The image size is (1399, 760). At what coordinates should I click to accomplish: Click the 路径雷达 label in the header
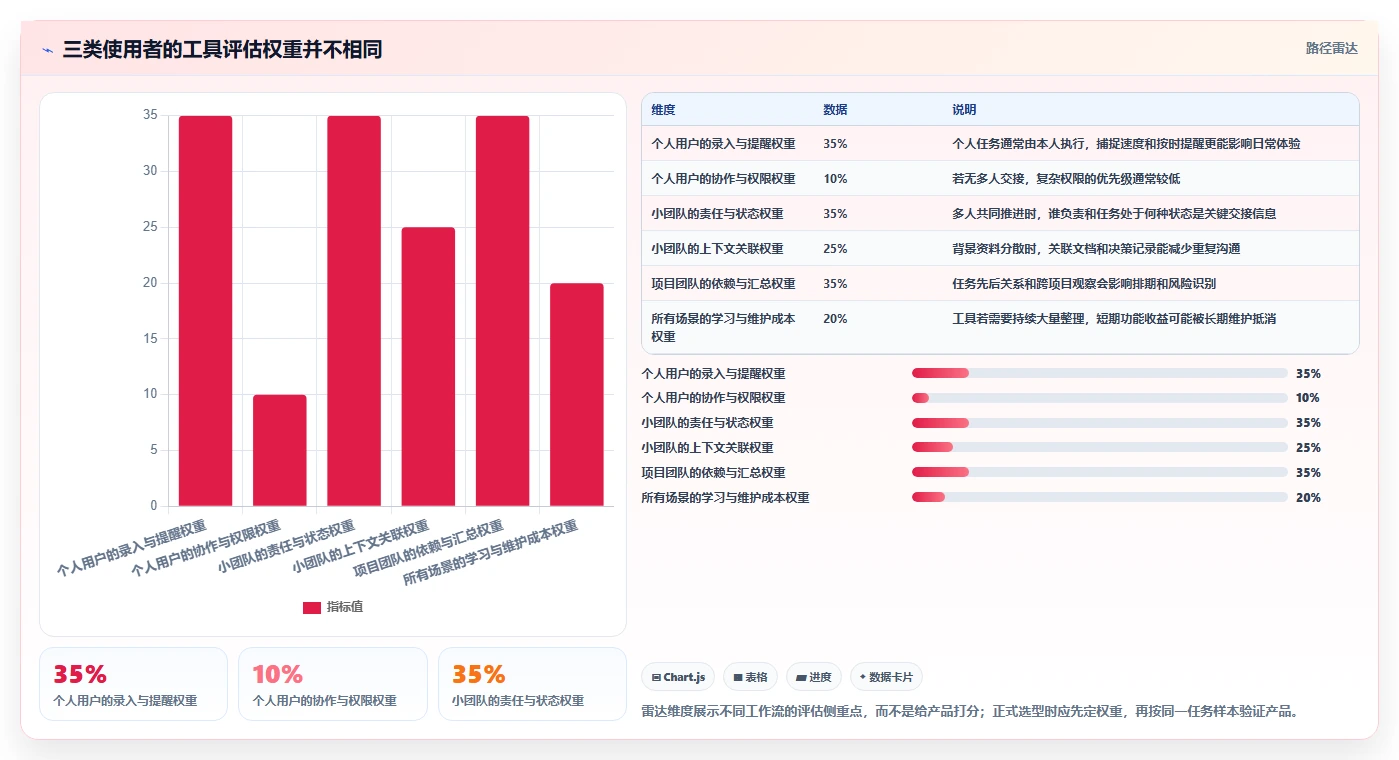(x=1331, y=48)
